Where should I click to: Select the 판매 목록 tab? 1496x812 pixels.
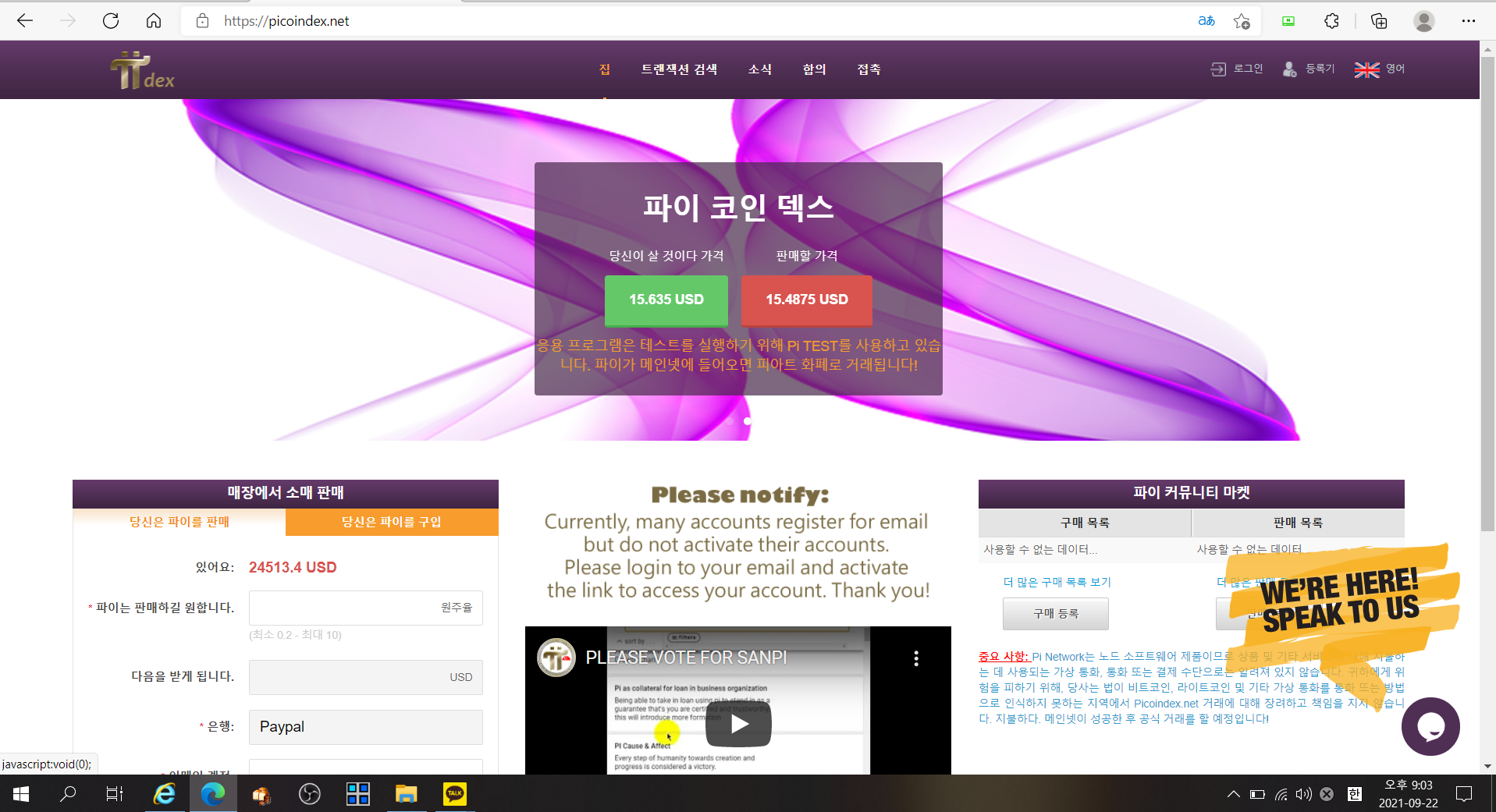pyautogui.click(x=1298, y=523)
